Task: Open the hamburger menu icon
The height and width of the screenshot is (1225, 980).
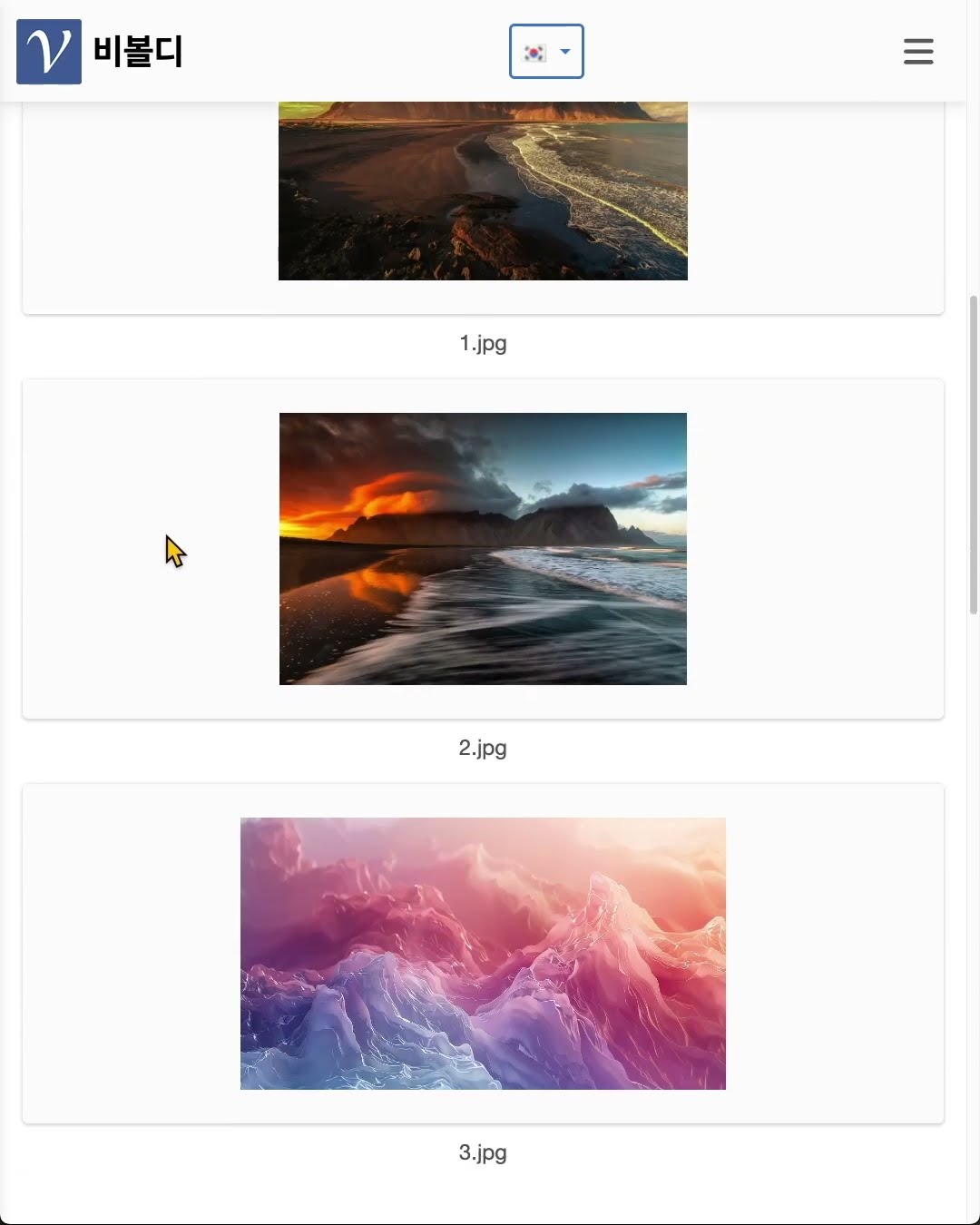Action: coord(918,52)
